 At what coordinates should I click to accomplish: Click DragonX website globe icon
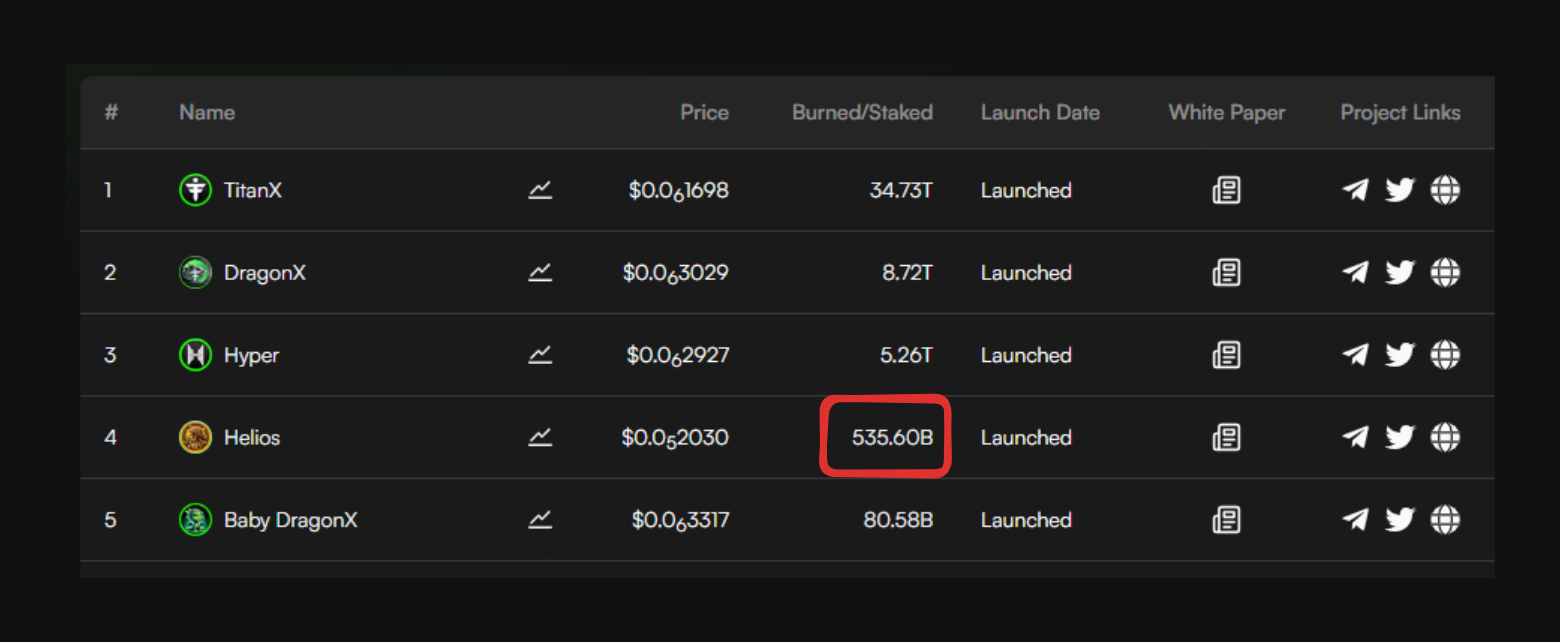[x=1445, y=272]
